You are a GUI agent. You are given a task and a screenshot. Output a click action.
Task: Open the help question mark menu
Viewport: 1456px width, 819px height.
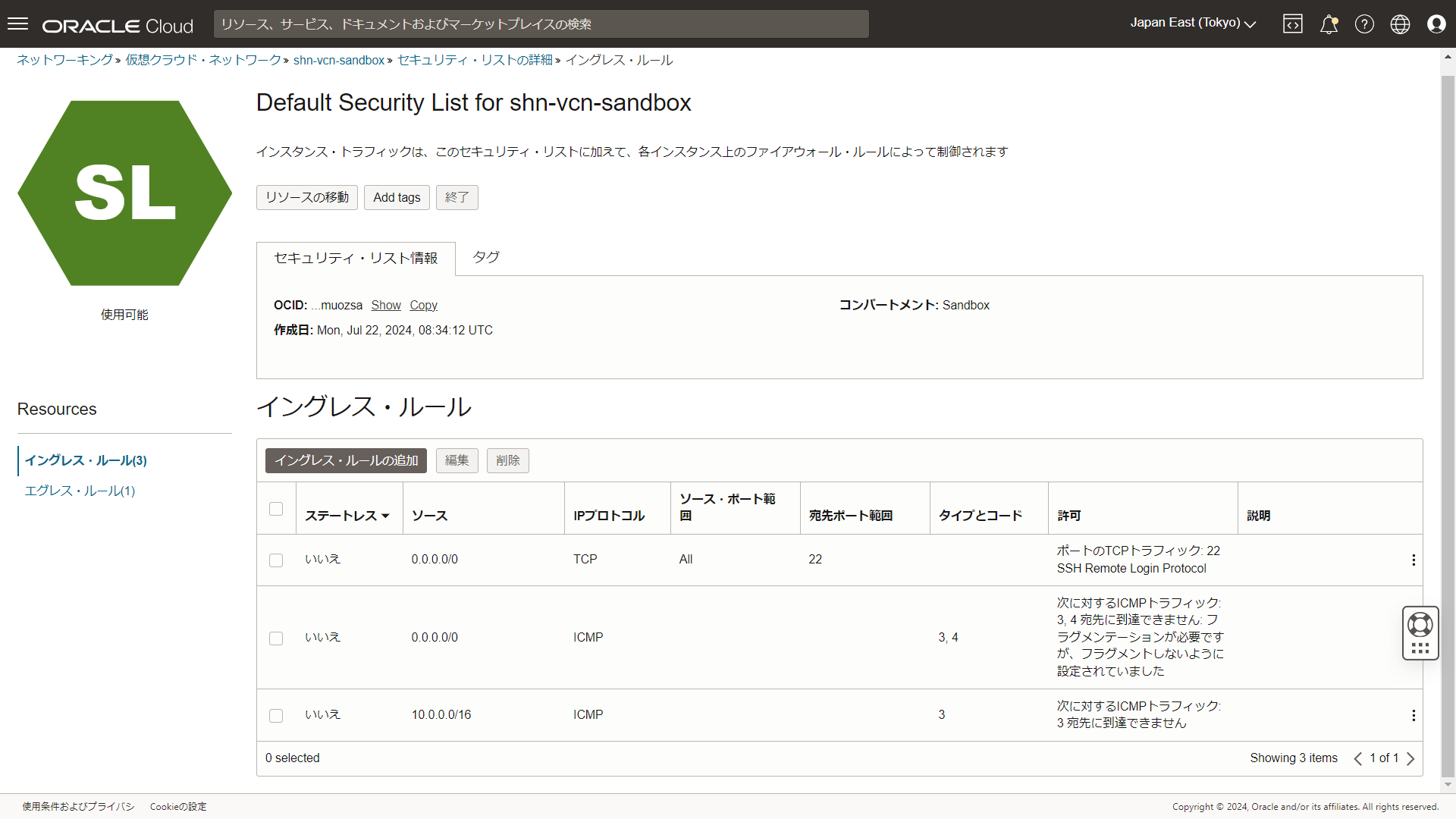[x=1364, y=24]
